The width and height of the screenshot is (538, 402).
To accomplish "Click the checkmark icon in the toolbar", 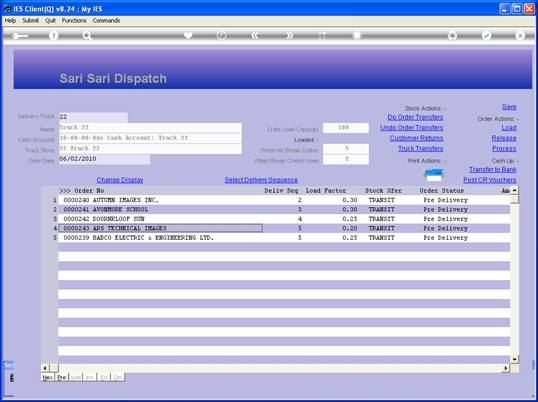I will (486, 35).
